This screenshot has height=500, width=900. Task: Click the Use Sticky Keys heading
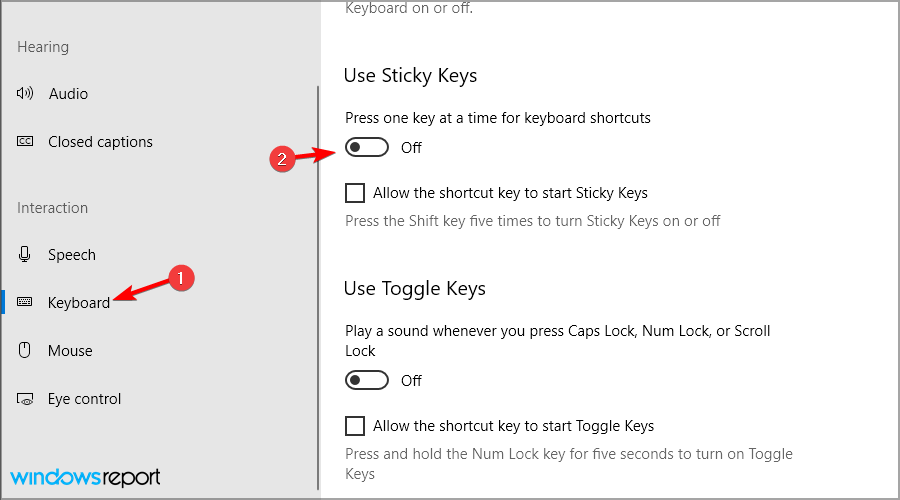[x=410, y=76]
